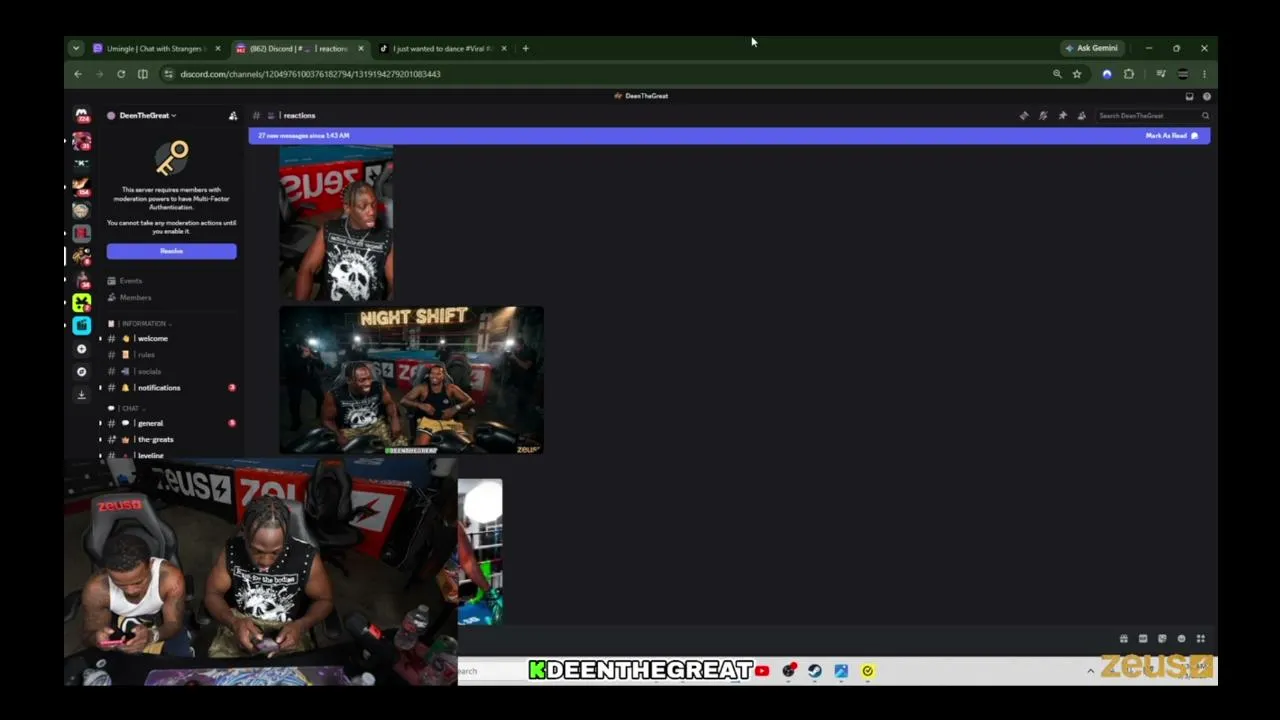Viewport: 1280px width, 720px height.
Task: Click Mark As Read on the new messages bar
Action: click(1172, 136)
